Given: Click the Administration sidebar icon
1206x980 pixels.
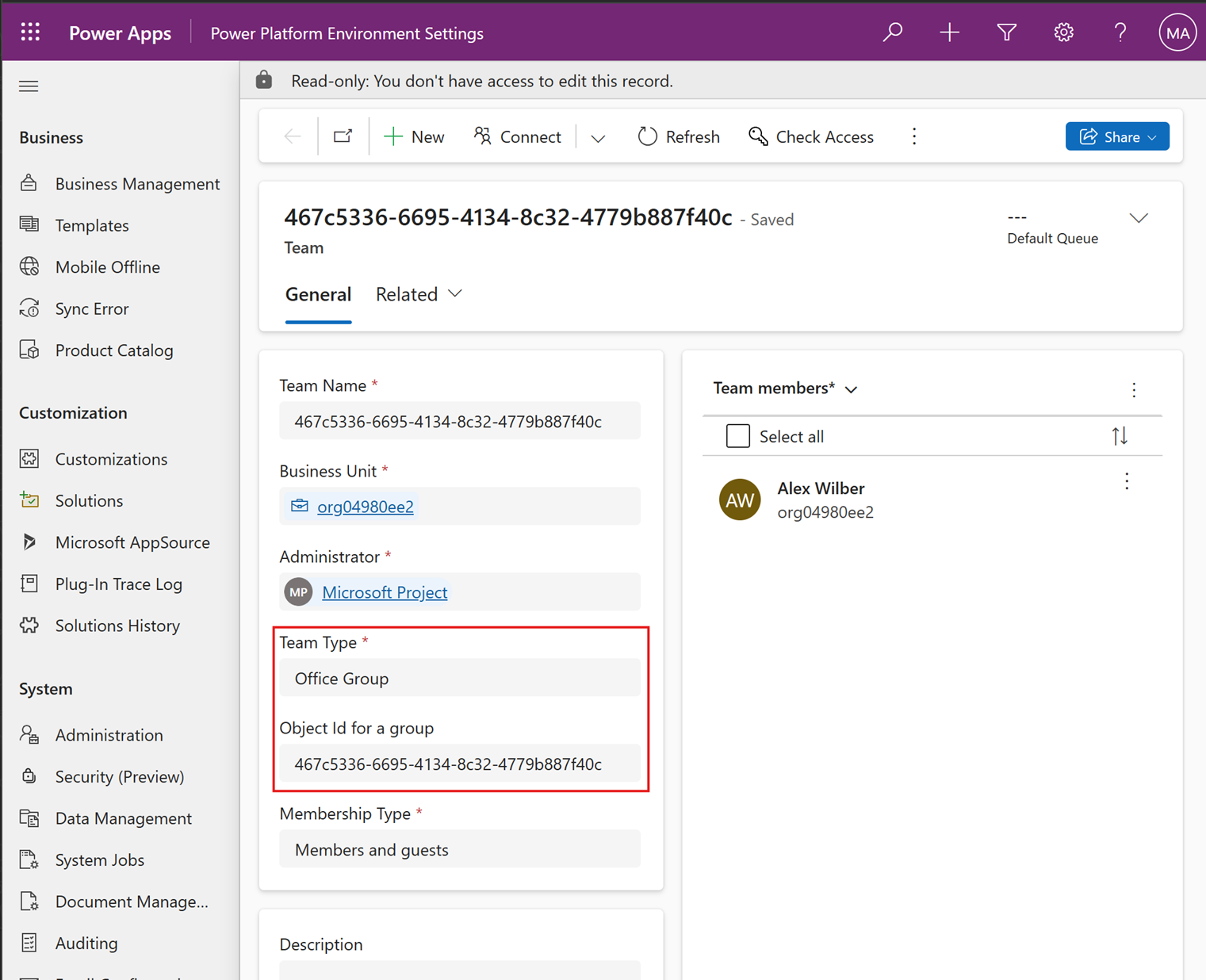Looking at the screenshot, I should (29, 735).
